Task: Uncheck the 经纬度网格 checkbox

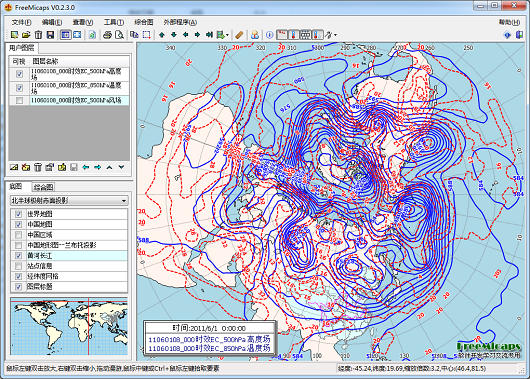Action: pyautogui.click(x=19, y=276)
